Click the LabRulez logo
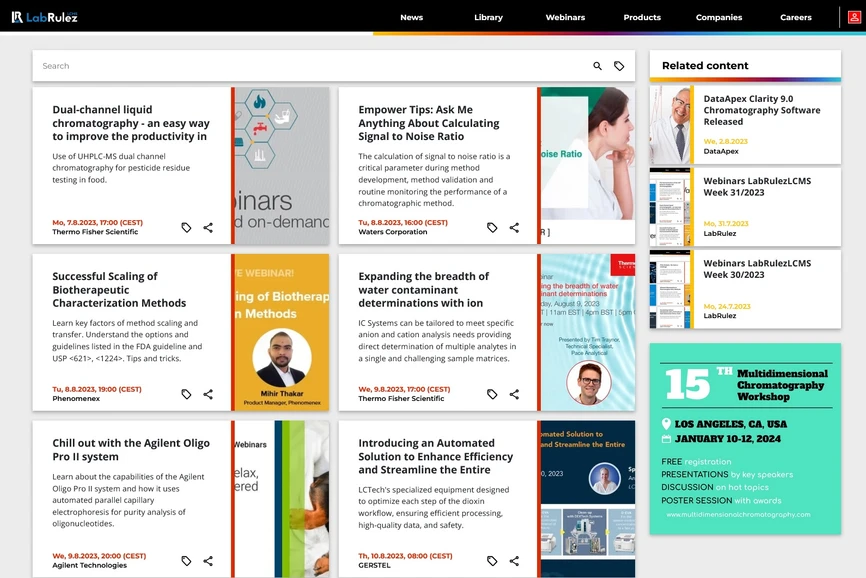The height and width of the screenshot is (578, 866). (x=45, y=17)
